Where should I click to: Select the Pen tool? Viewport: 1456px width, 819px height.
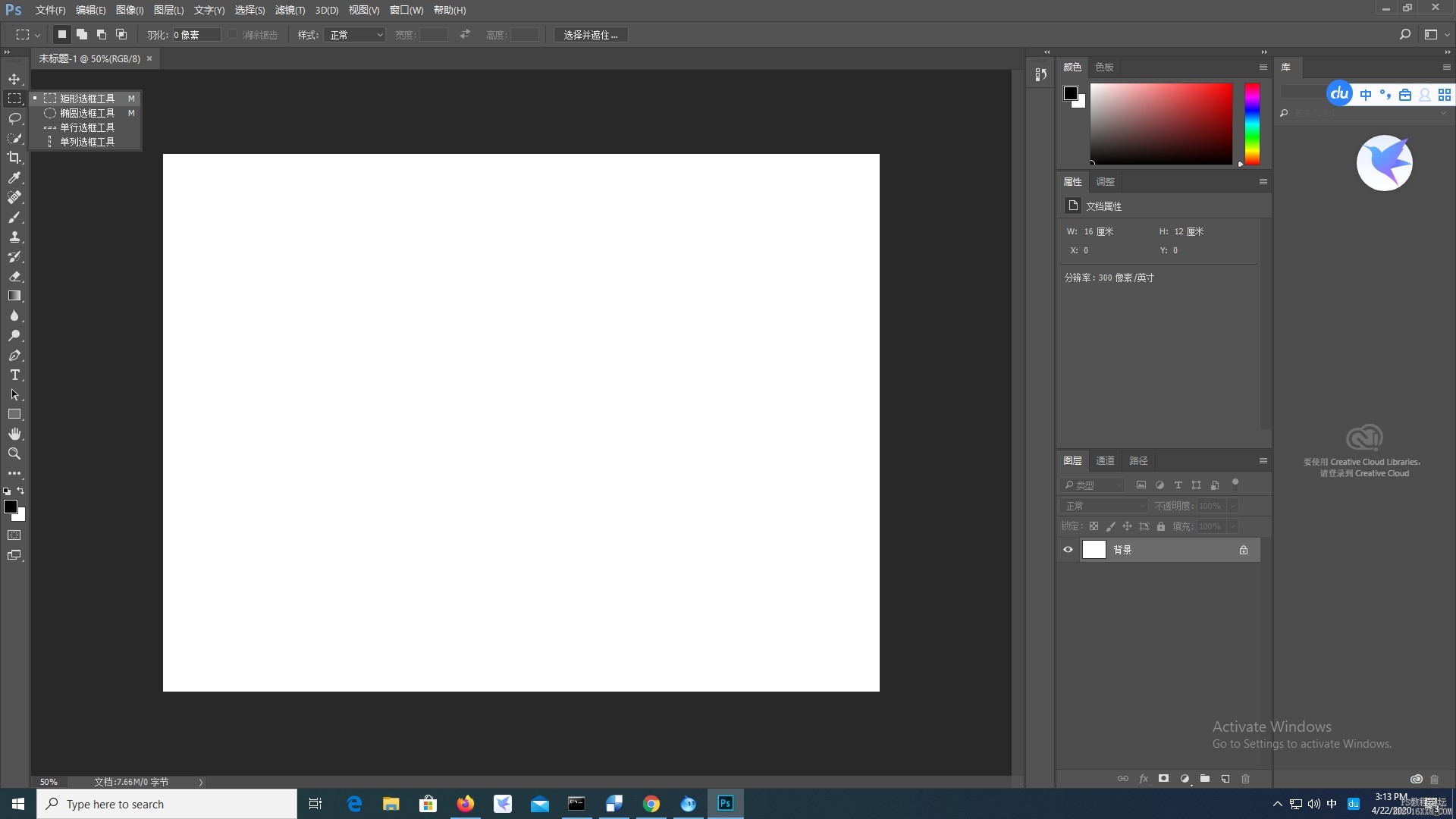pyautogui.click(x=14, y=355)
